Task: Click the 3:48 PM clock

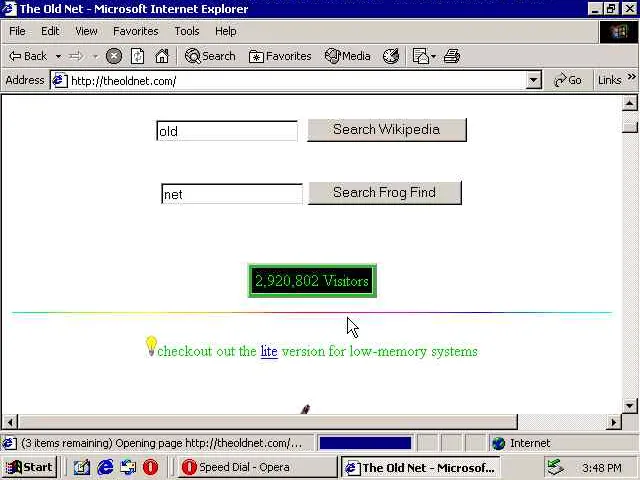Action: 602,467
